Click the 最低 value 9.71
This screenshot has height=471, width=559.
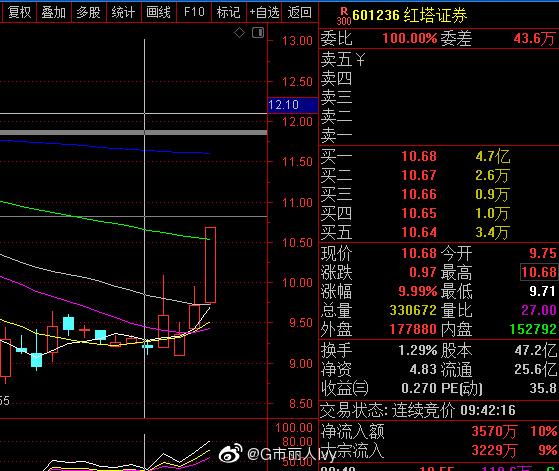(x=542, y=291)
